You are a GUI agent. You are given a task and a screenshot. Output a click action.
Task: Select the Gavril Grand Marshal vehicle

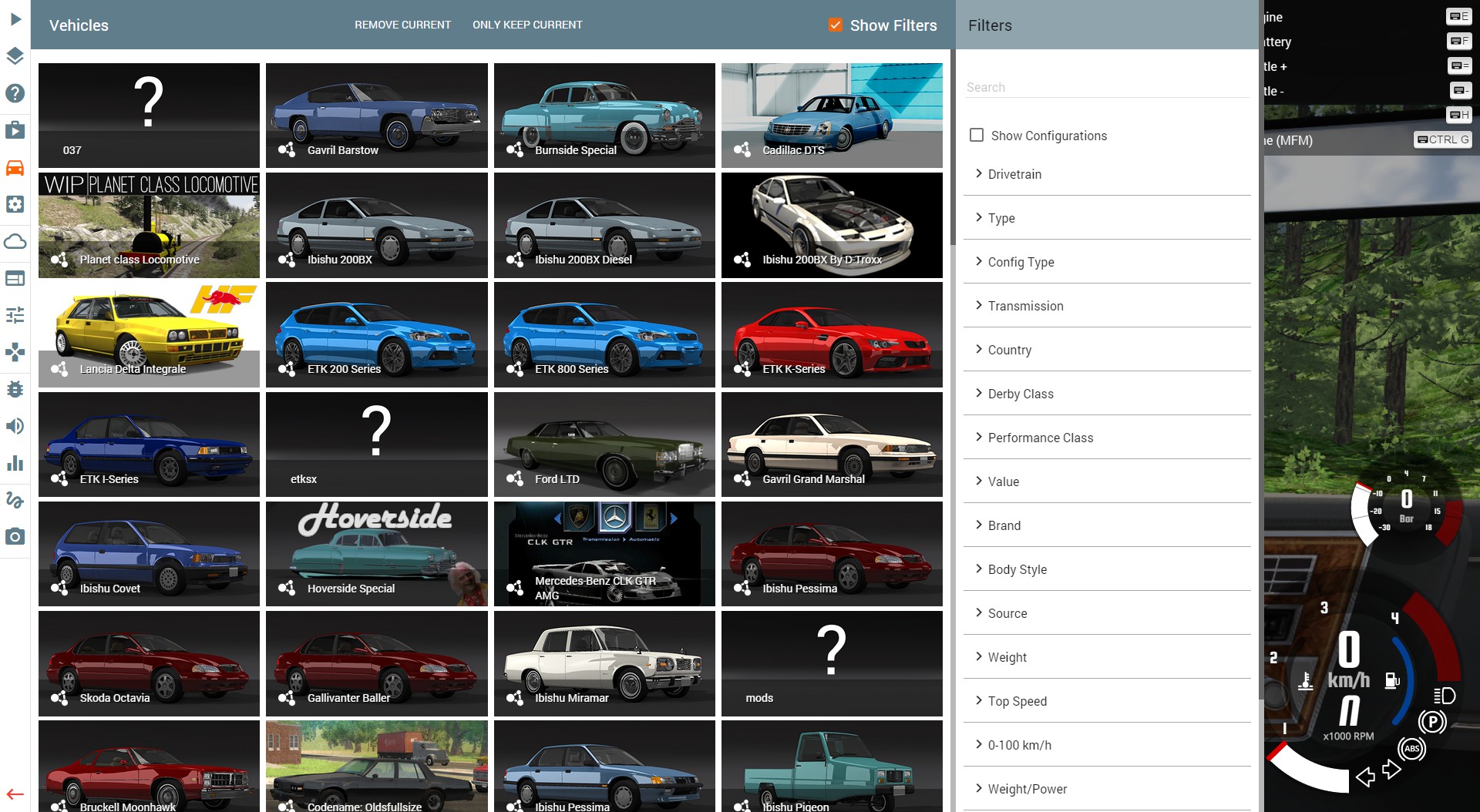coord(832,445)
